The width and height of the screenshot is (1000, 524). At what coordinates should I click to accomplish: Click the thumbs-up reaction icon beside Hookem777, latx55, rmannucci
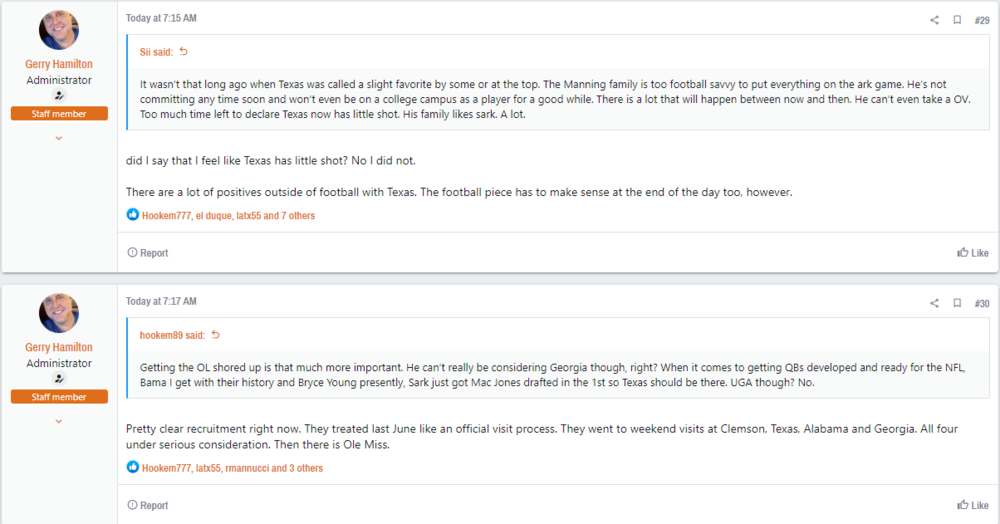click(133, 467)
